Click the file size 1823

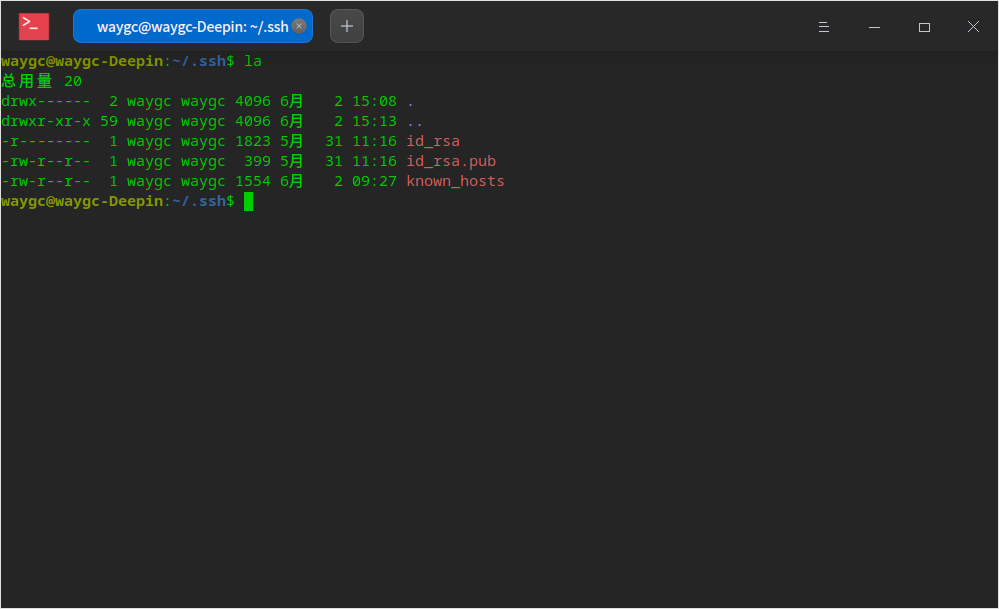253,141
